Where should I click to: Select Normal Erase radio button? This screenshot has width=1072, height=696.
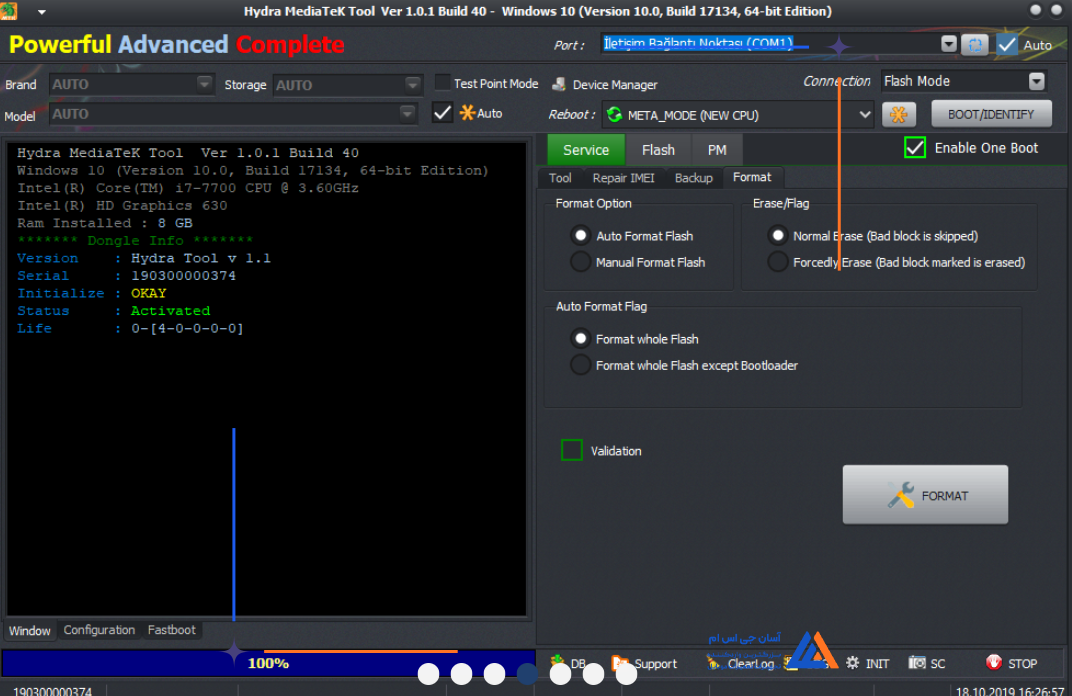coord(777,236)
